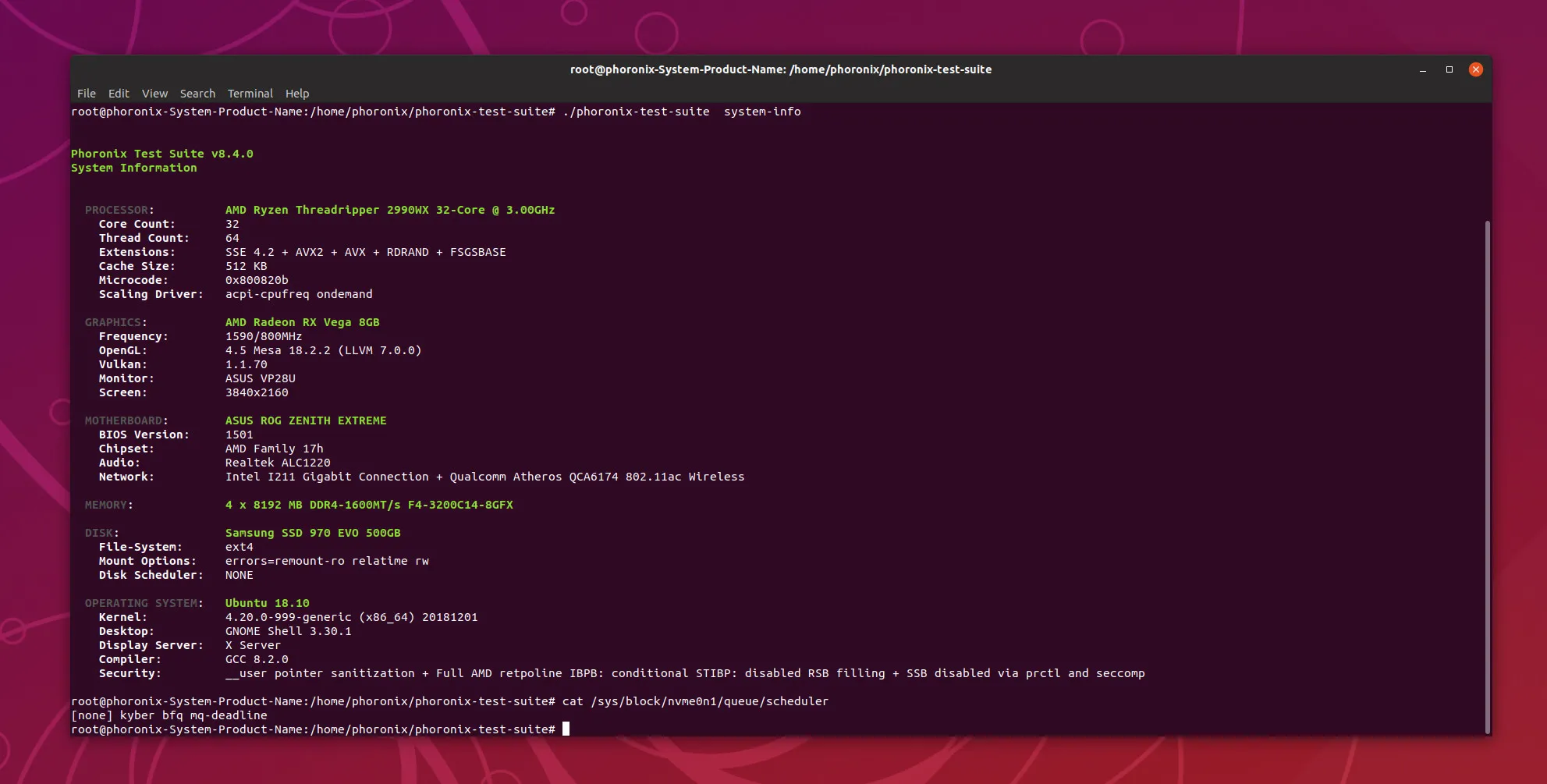Open the Terminal menu
Screen dimensions: 1547x784
pos(250,94)
